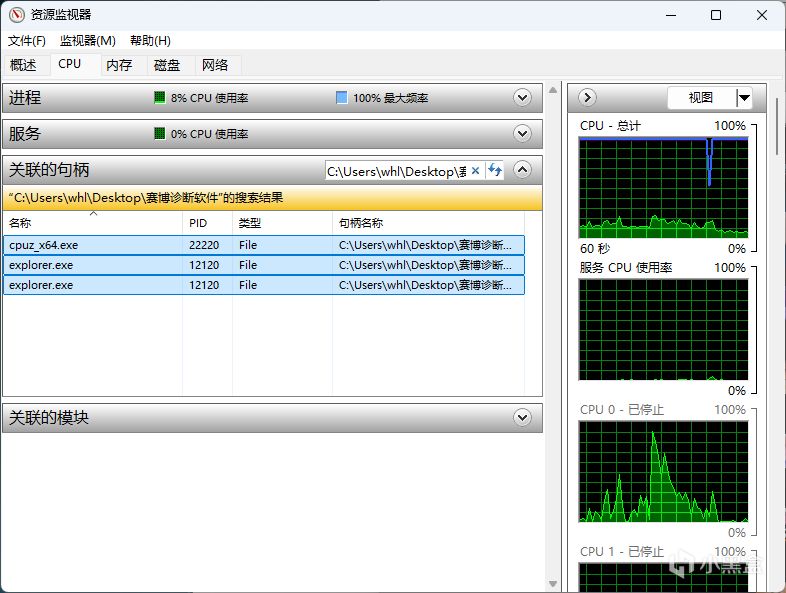786x593 pixels.
Task: Sort by 名称 column header
Action: click(x=93, y=223)
